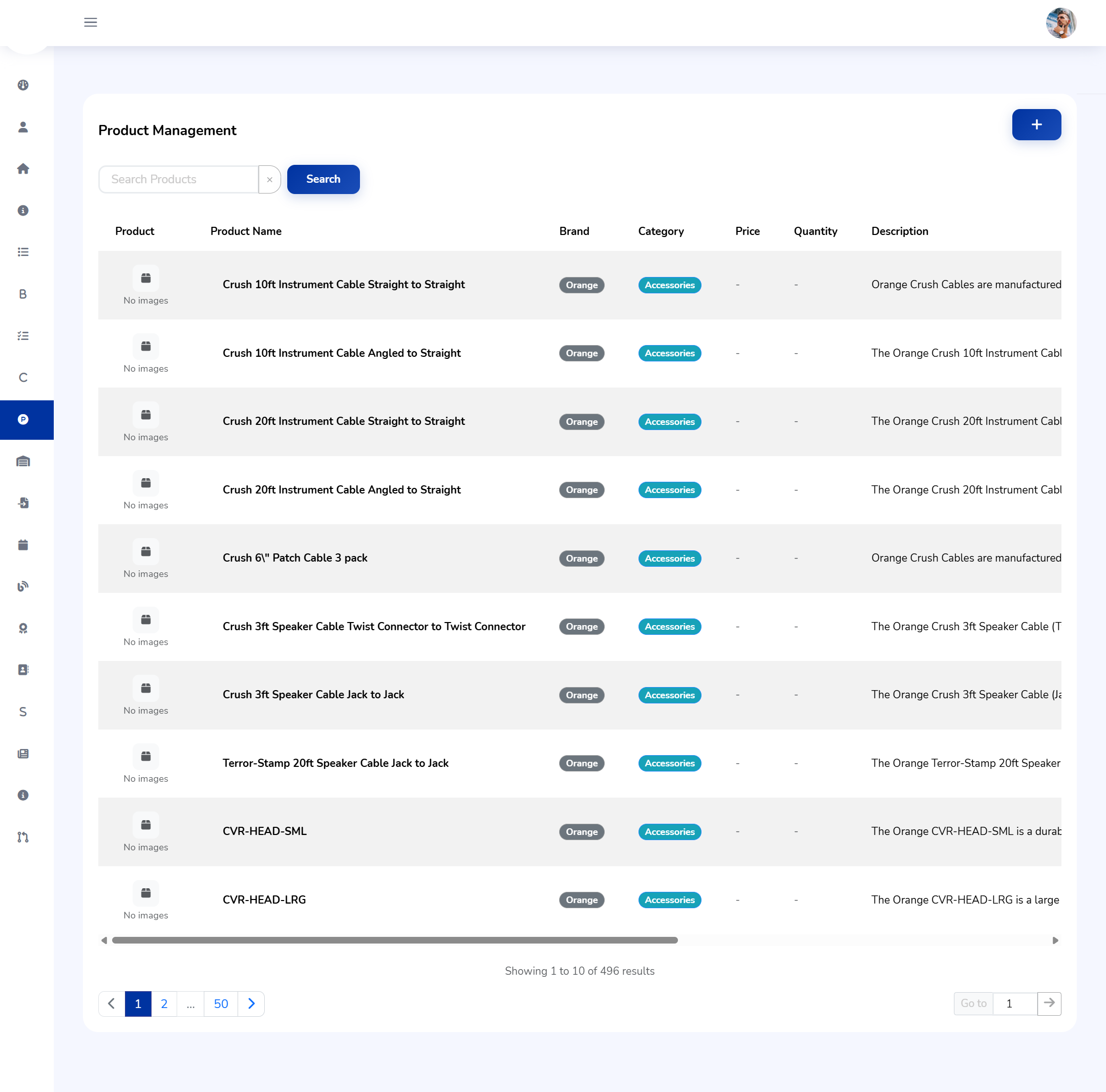Open the file import sidebar icon
The height and width of the screenshot is (1092, 1106).
pos(23,503)
